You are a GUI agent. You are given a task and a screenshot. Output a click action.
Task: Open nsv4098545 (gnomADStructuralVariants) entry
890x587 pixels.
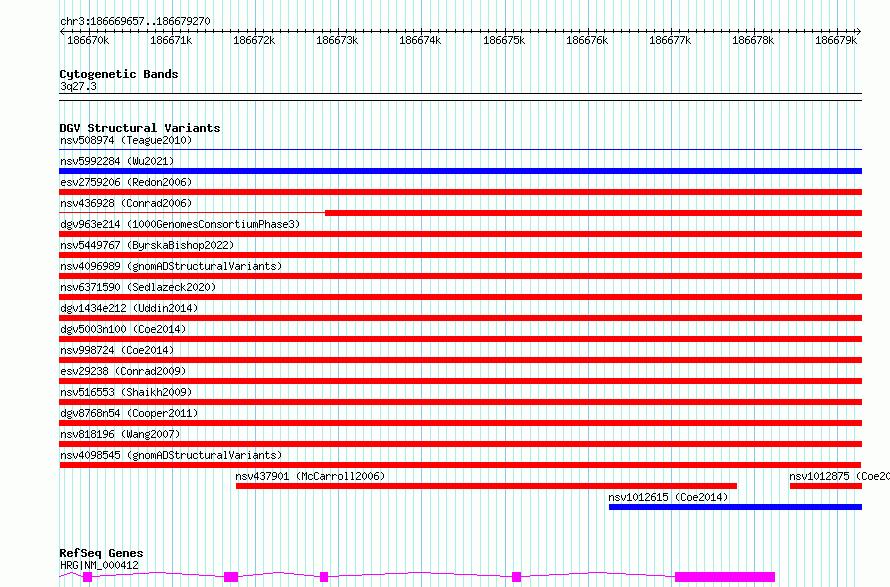point(171,455)
